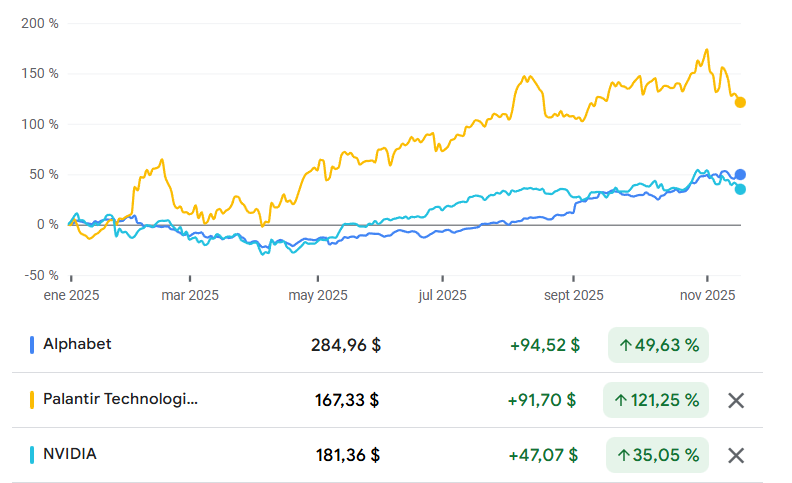Click Alphabet's blue color marker

32,345
